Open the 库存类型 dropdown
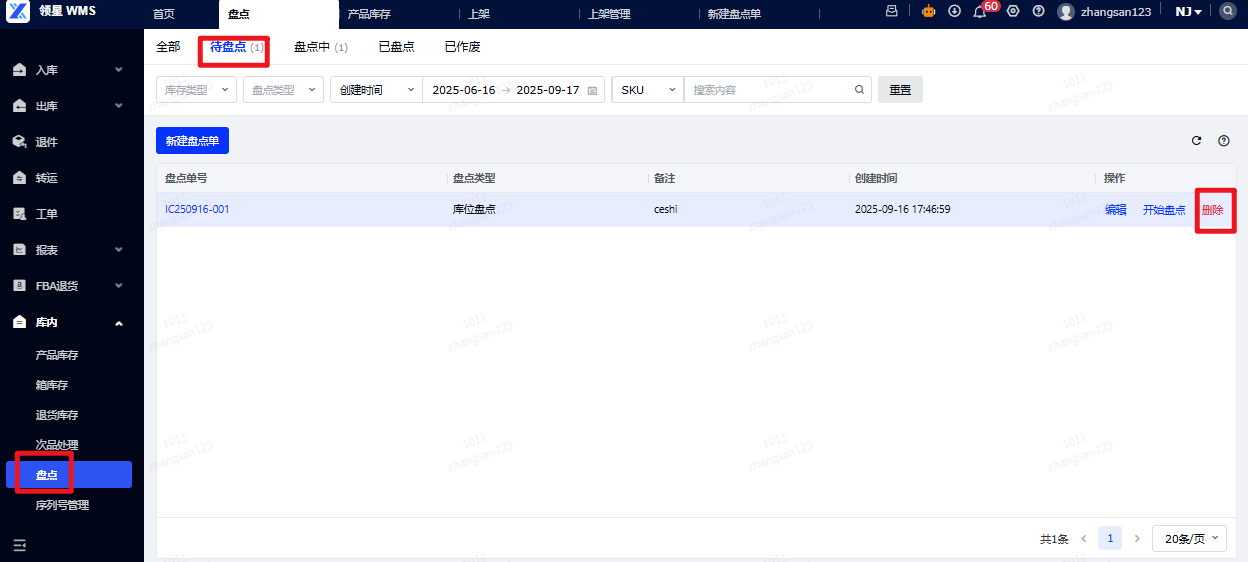 (196, 90)
